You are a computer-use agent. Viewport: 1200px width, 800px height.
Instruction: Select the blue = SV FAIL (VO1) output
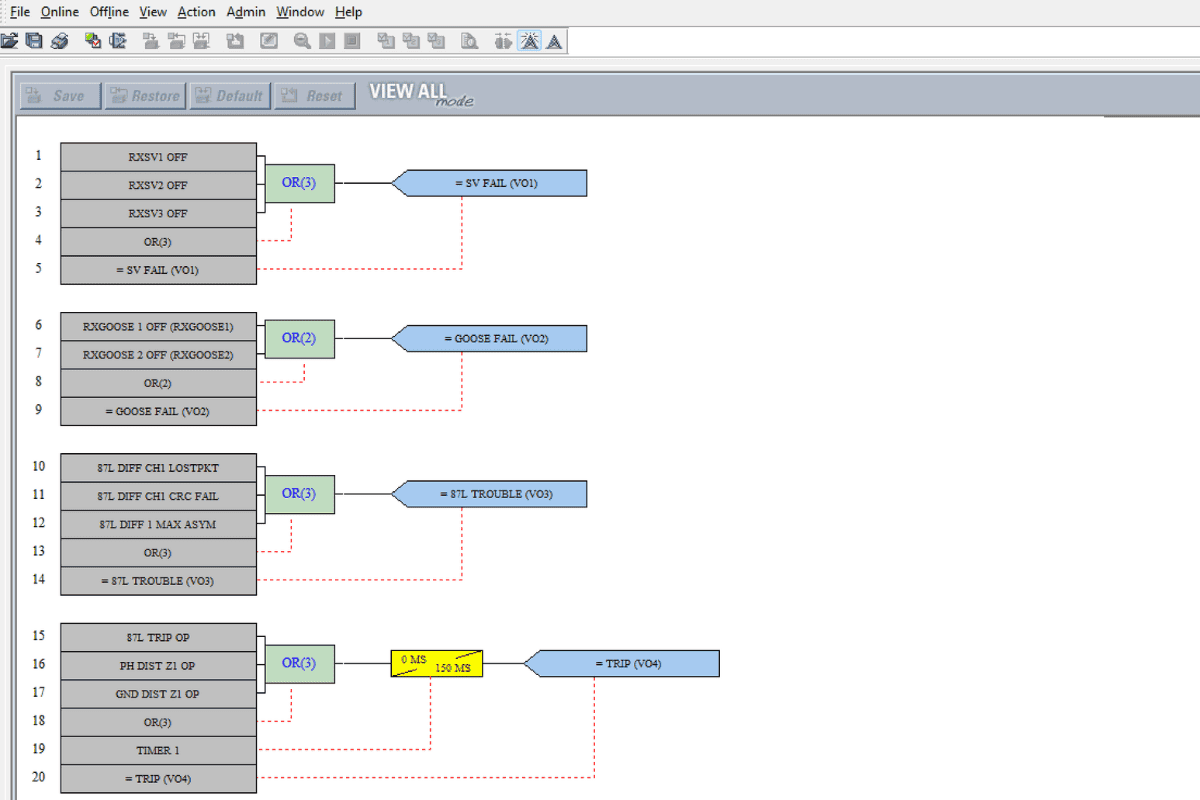[x=489, y=183]
